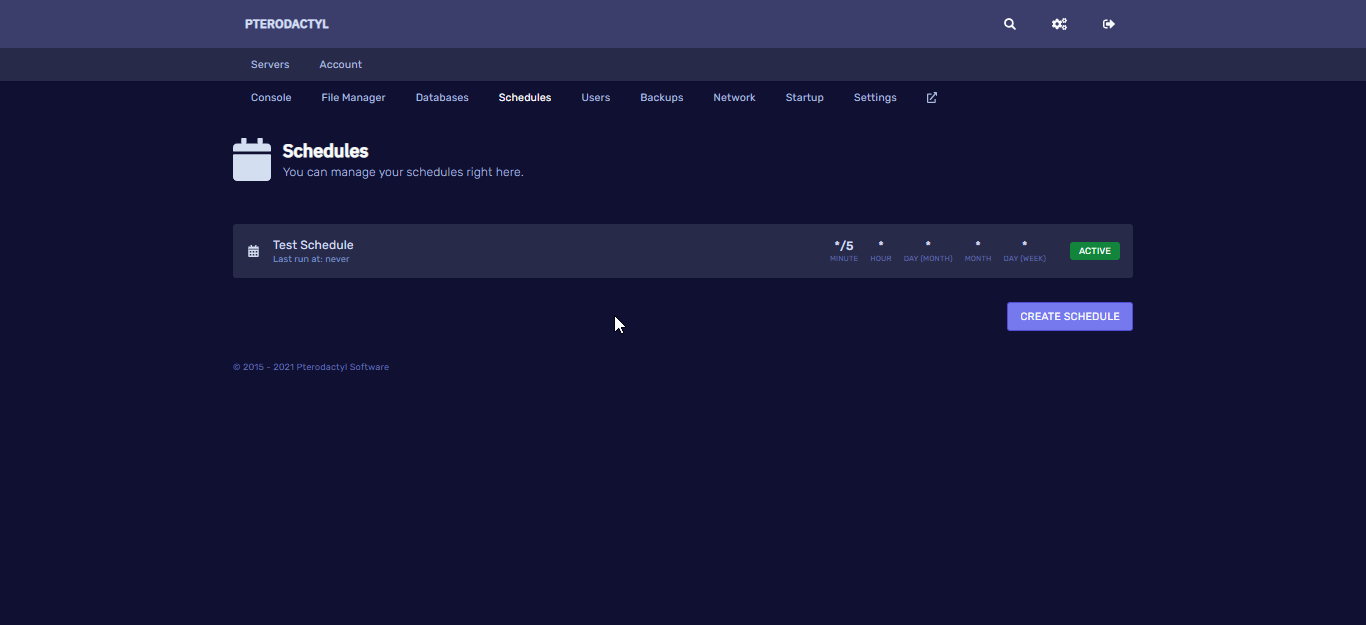
Task: Click the search magnifier icon
Action: pyautogui.click(x=1010, y=24)
